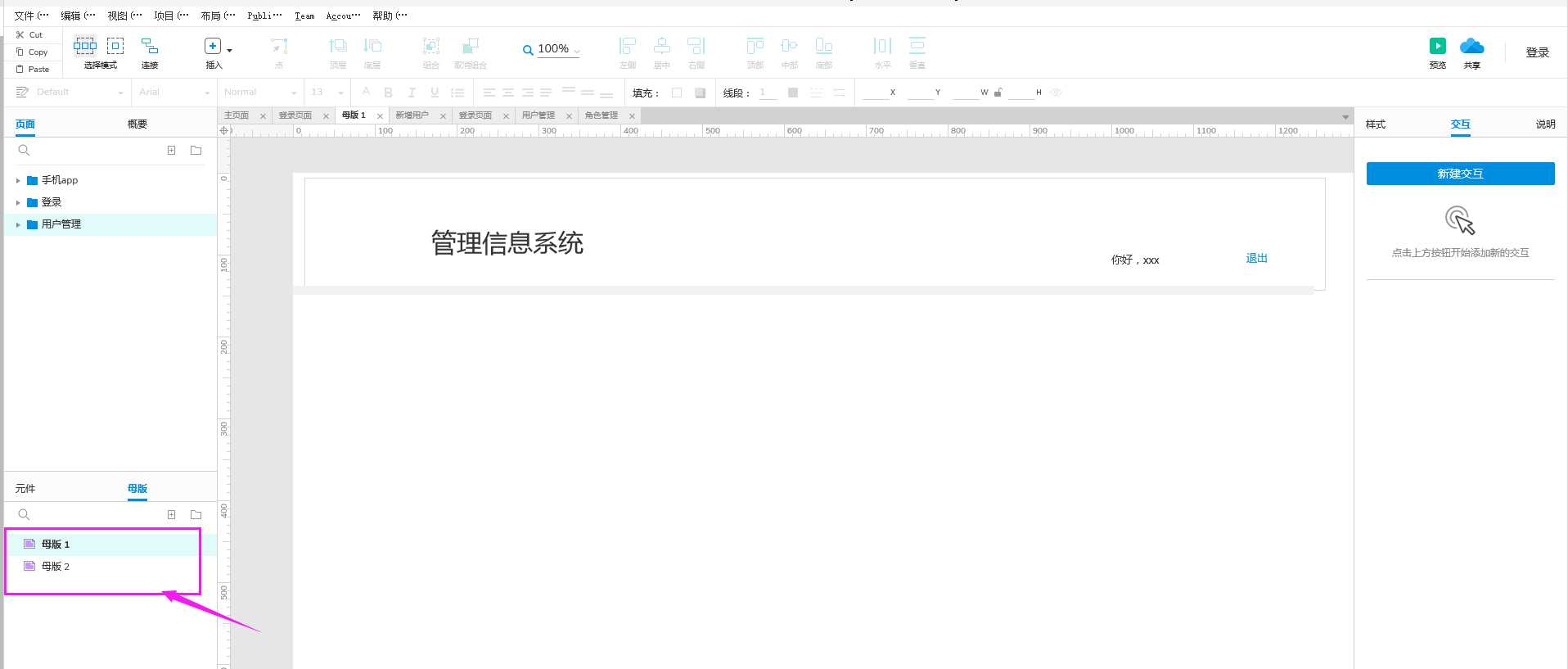
Task: Click the 顶部 align top icon
Action: pyautogui.click(x=755, y=46)
